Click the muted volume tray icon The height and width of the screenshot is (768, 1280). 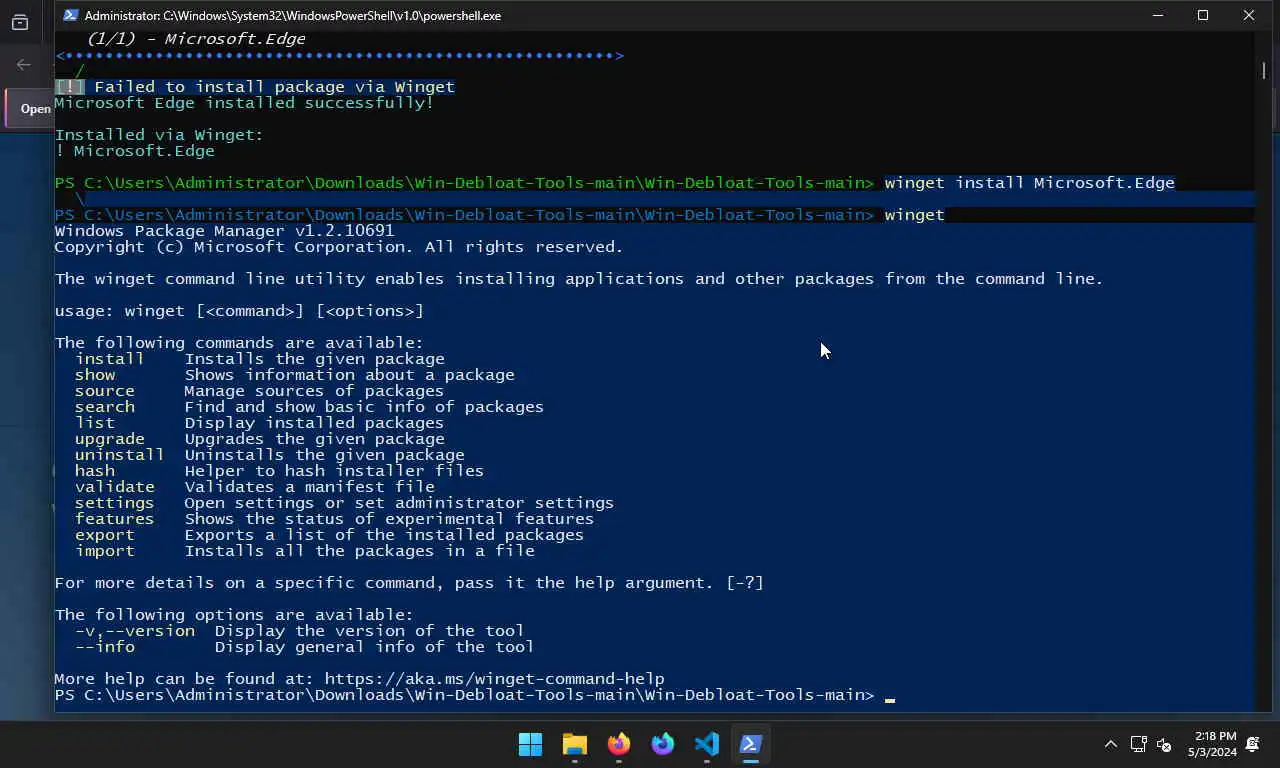(1164, 744)
